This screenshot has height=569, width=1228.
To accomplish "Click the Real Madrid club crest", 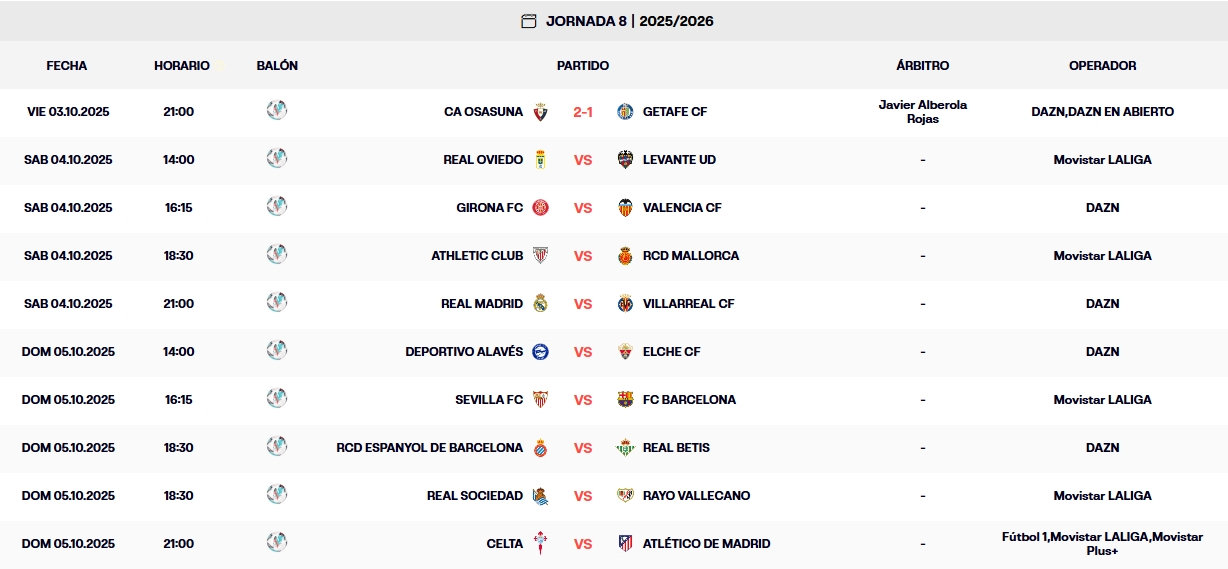I will 540,304.
